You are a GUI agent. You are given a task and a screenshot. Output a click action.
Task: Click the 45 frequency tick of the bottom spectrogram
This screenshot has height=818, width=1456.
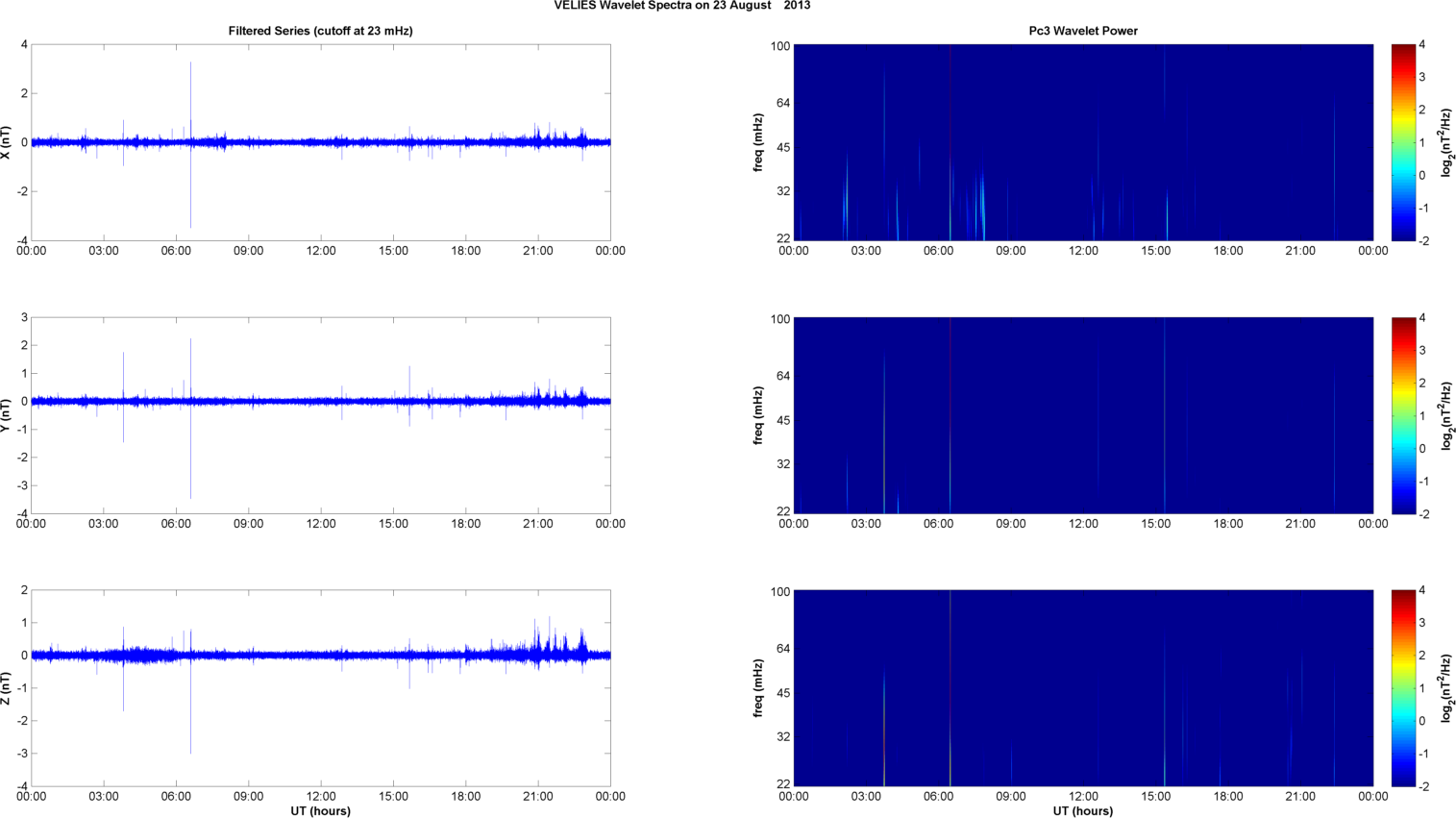pos(783,693)
